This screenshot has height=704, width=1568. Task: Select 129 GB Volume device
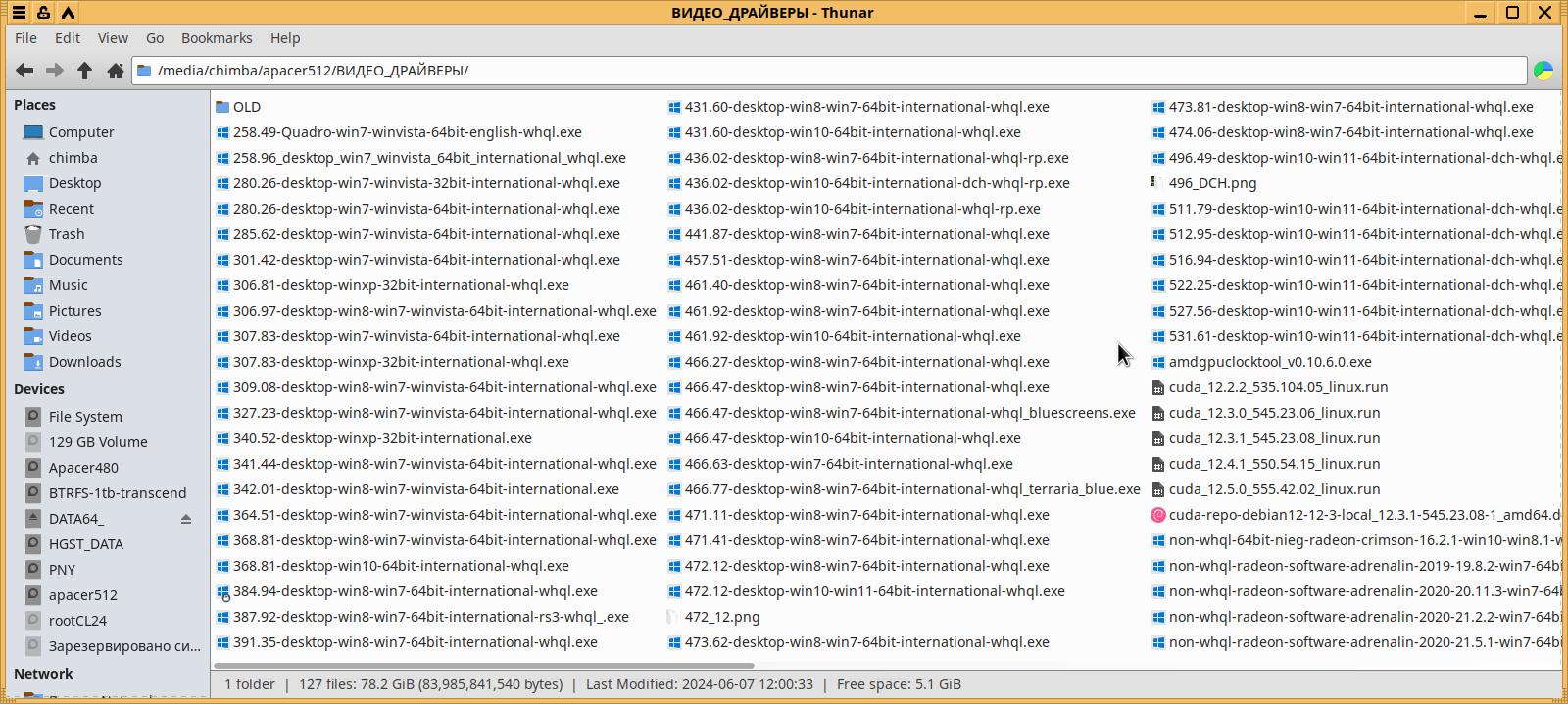click(x=98, y=442)
